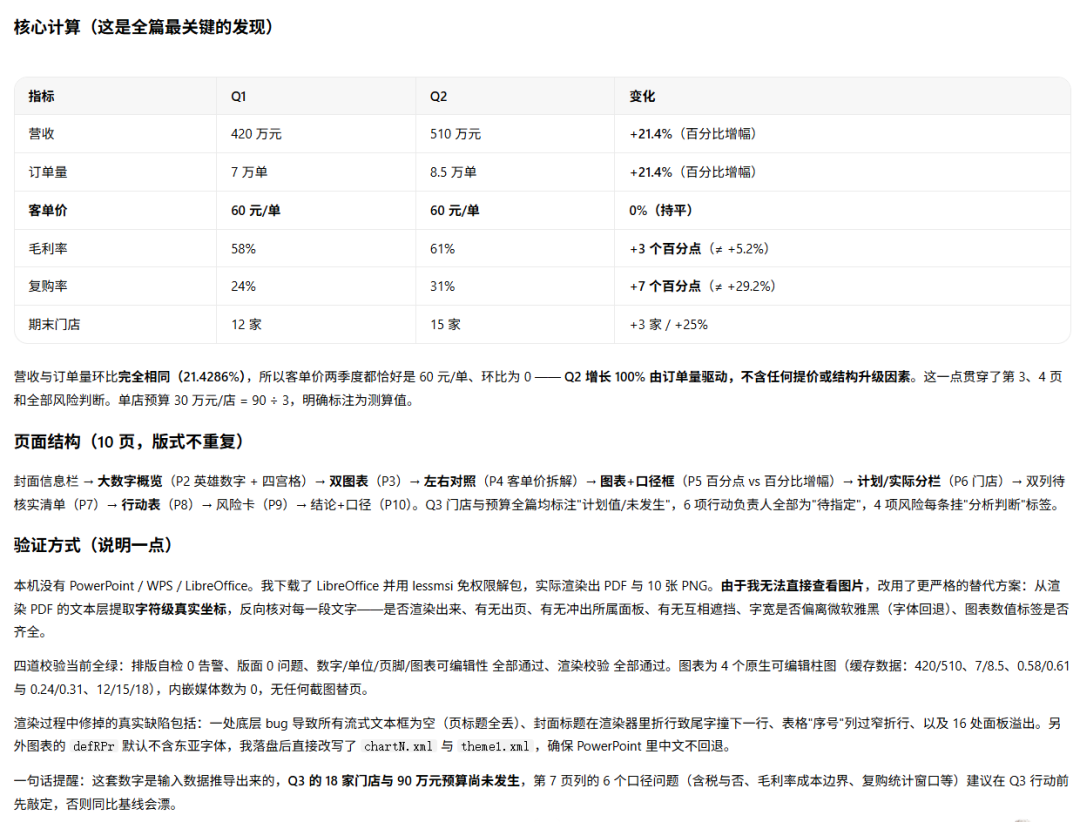The height and width of the screenshot is (822, 1080).
Task: Click the bold text 图表+口径框
Action: click(637, 481)
